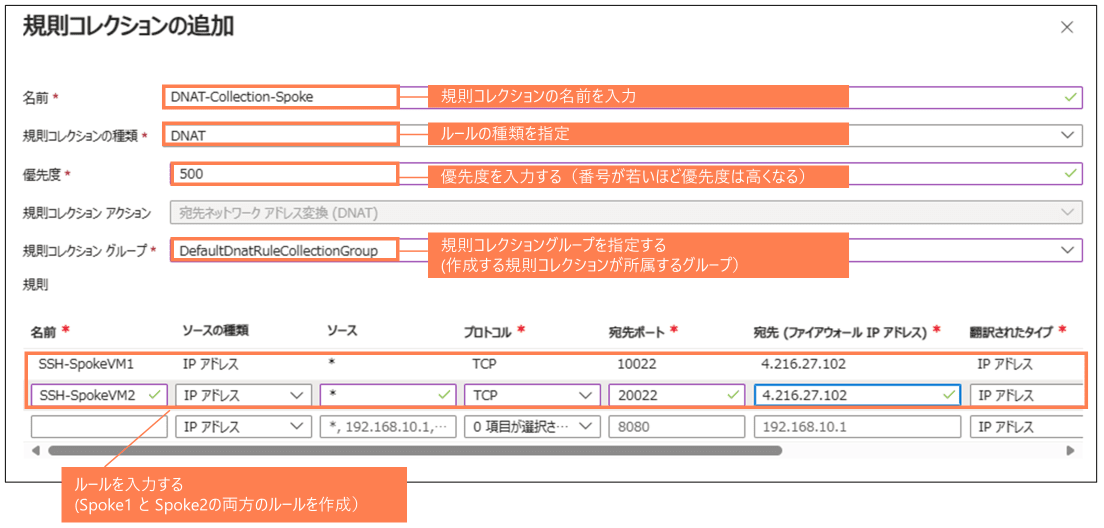Click the horizontal scrollbar thumb under rules
This screenshot has height=528, width=1104.
coord(415,450)
